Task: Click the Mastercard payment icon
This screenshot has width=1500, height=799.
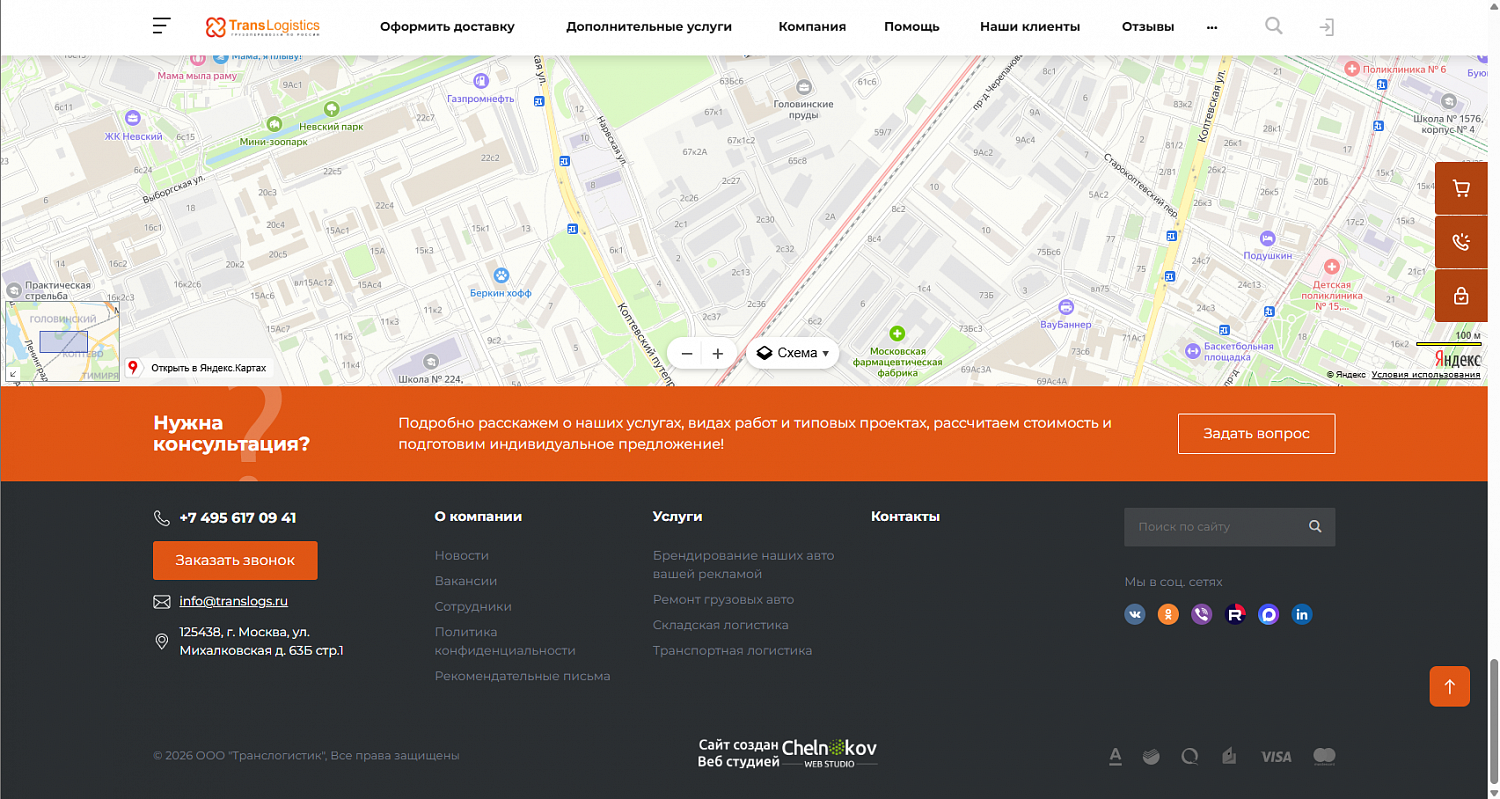Action: coord(1324,756)
